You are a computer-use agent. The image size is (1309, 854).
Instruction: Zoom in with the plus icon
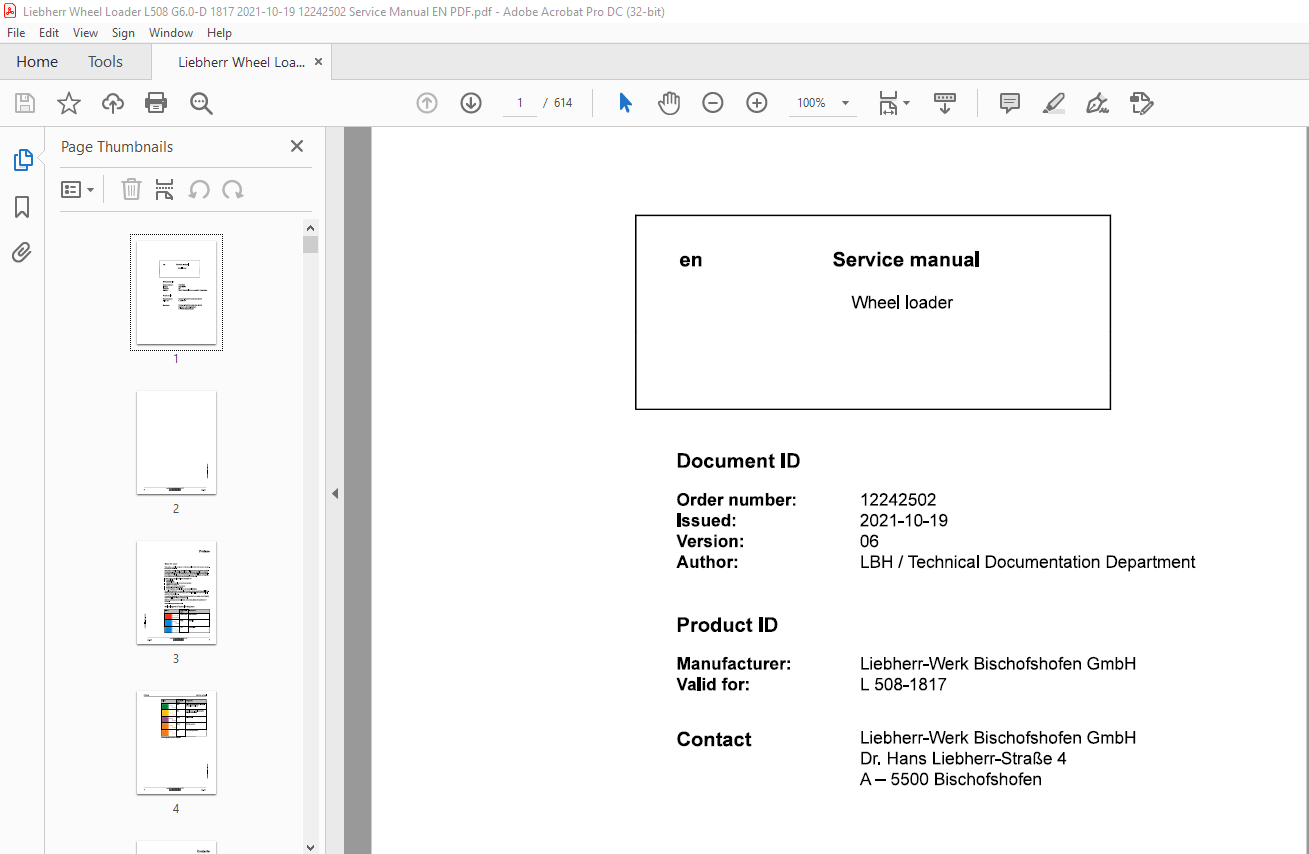pyautogui.click(x=757, y=103)
